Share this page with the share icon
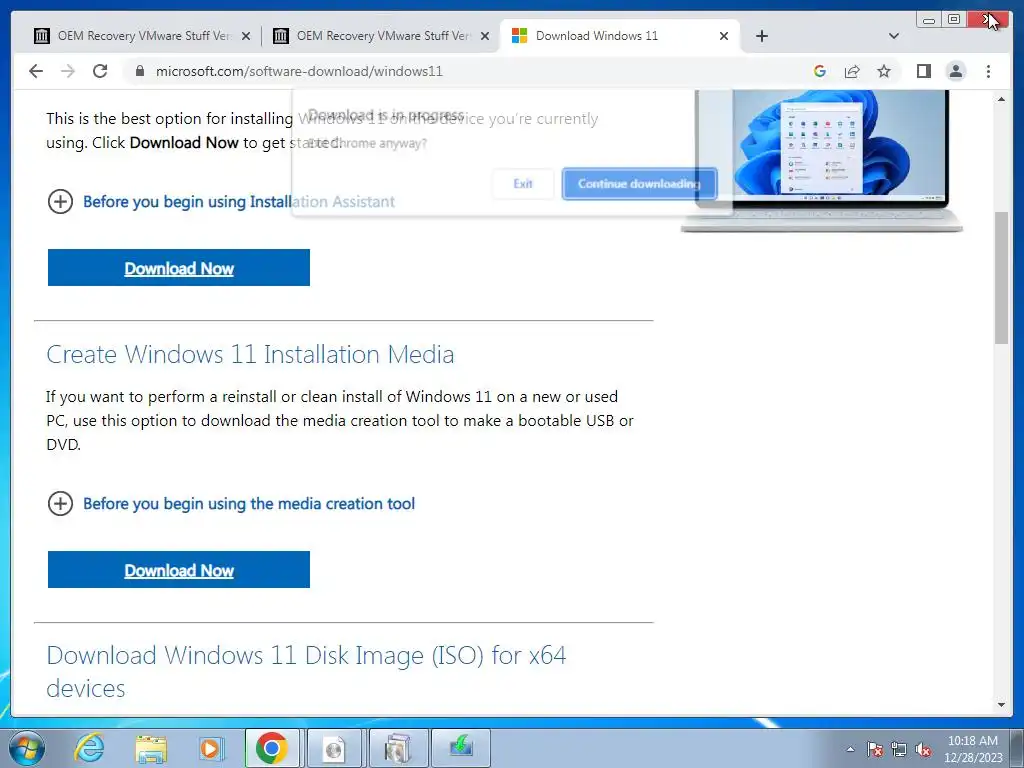 852,71
